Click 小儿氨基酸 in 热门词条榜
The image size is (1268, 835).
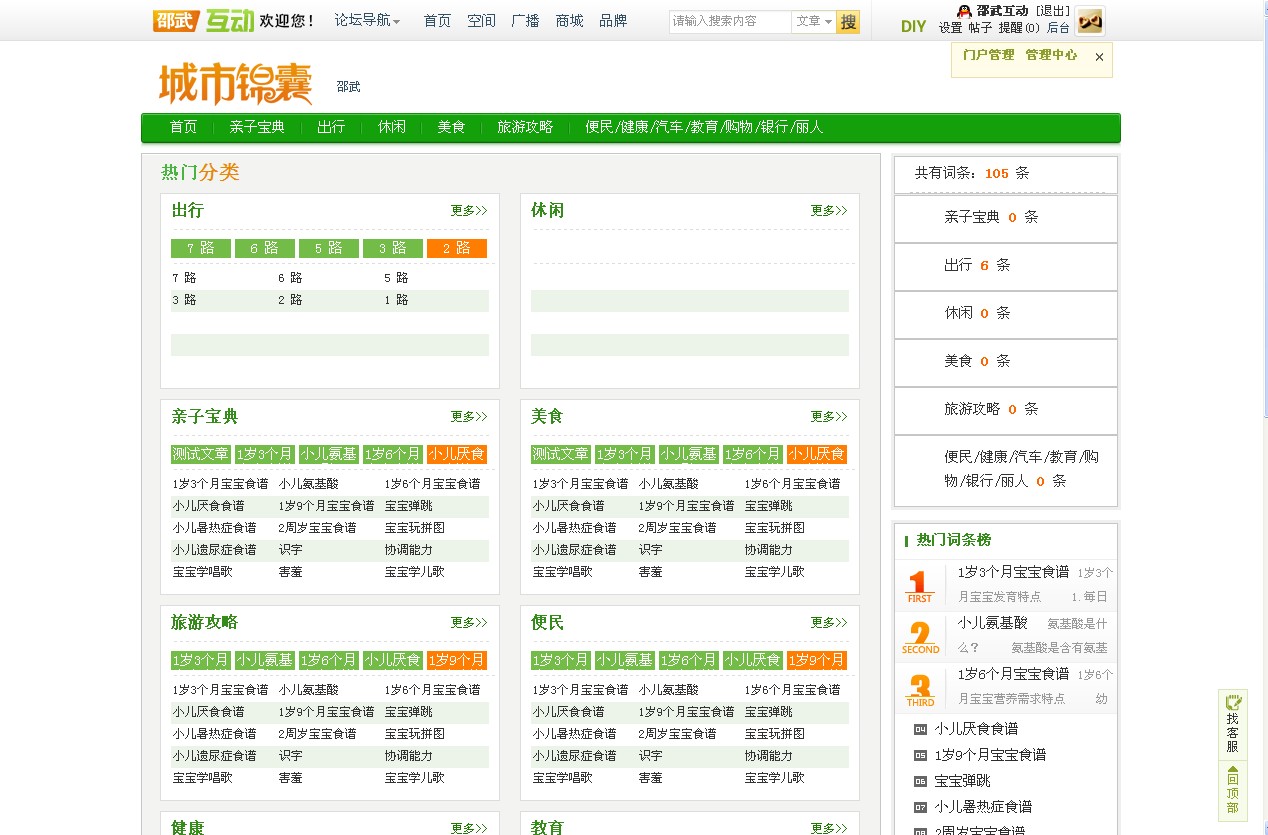coord(992,623)
